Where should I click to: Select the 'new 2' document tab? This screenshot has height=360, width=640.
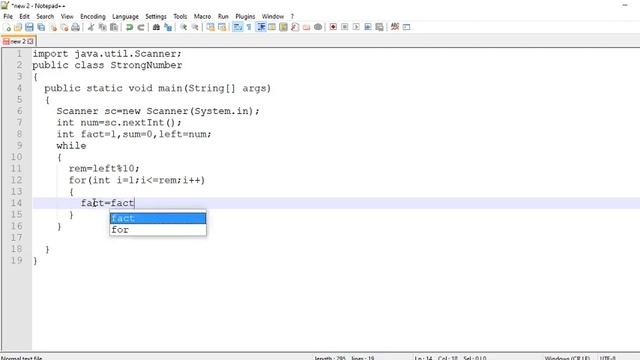(18, 41)
